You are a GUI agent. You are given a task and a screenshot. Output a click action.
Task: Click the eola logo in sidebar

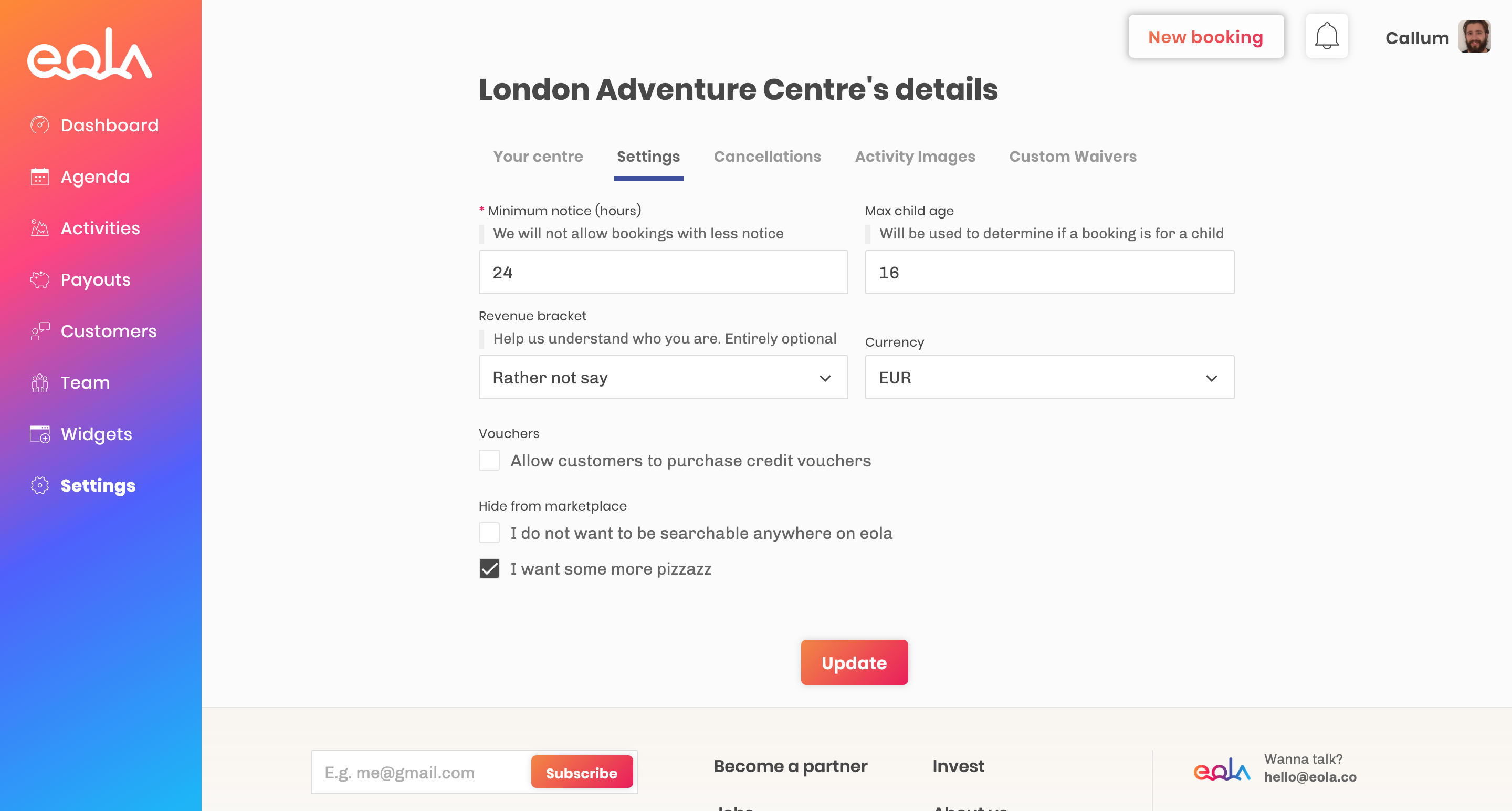pyautogui.click(x=90, y=54)
